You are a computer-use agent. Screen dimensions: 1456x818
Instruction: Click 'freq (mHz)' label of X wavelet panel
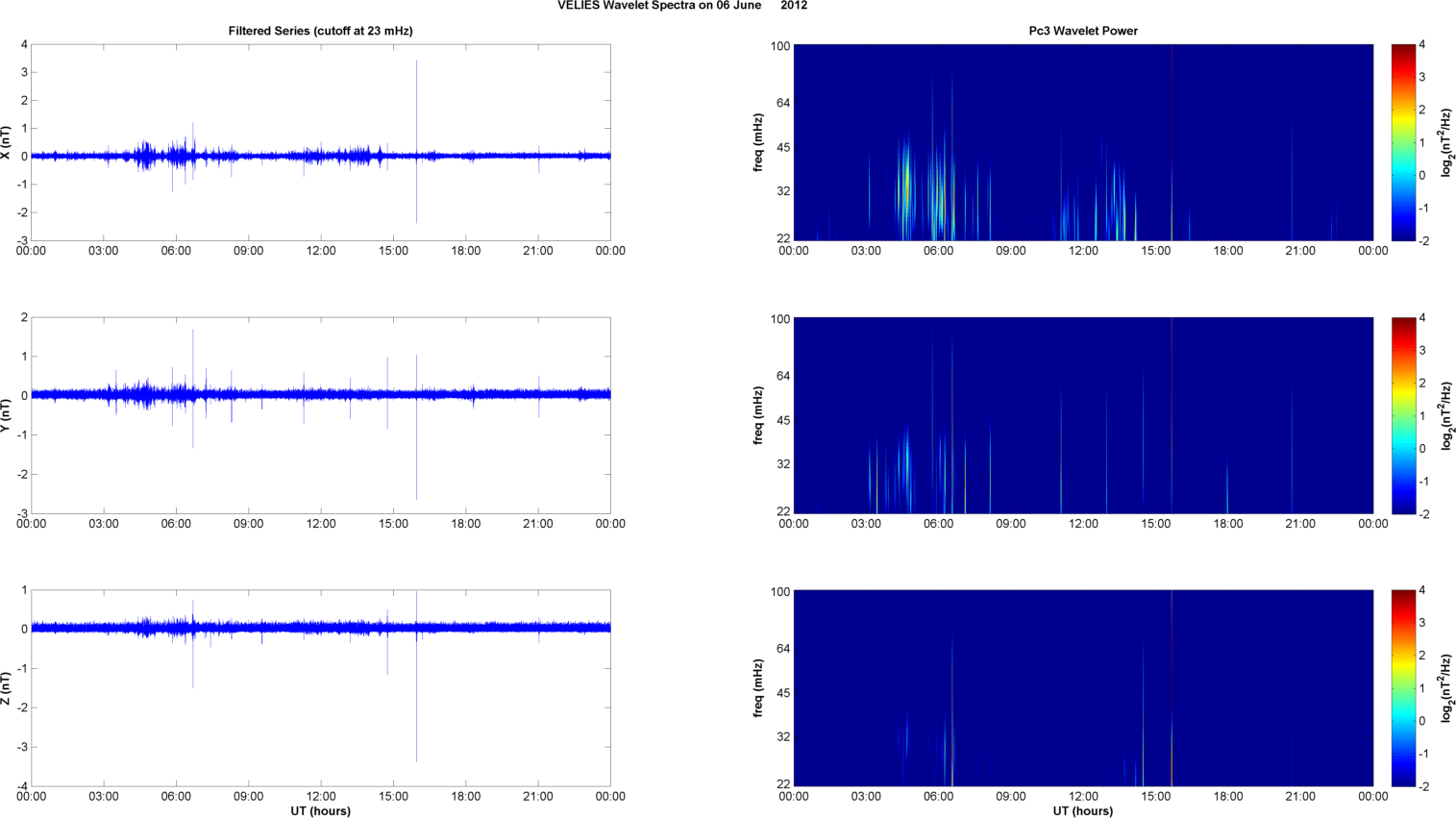pos(758,142)
